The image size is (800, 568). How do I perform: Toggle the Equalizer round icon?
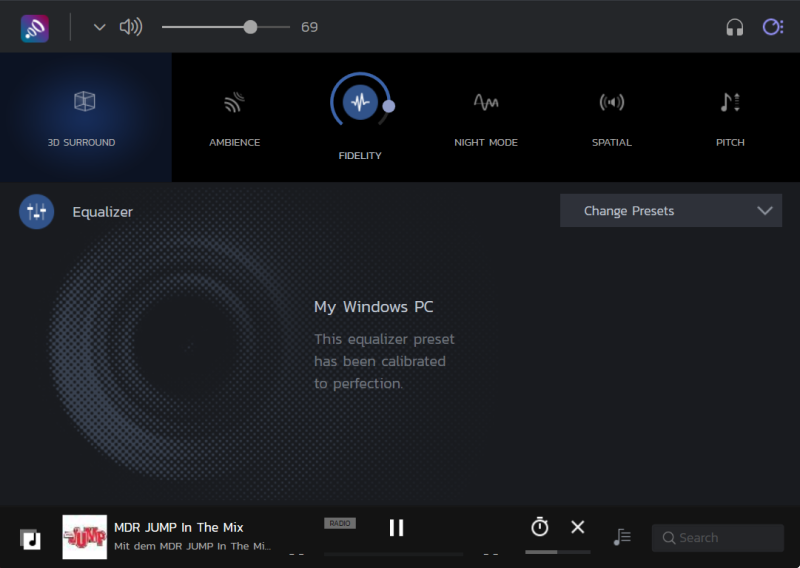pyautogui.click(x=37, y=211)
